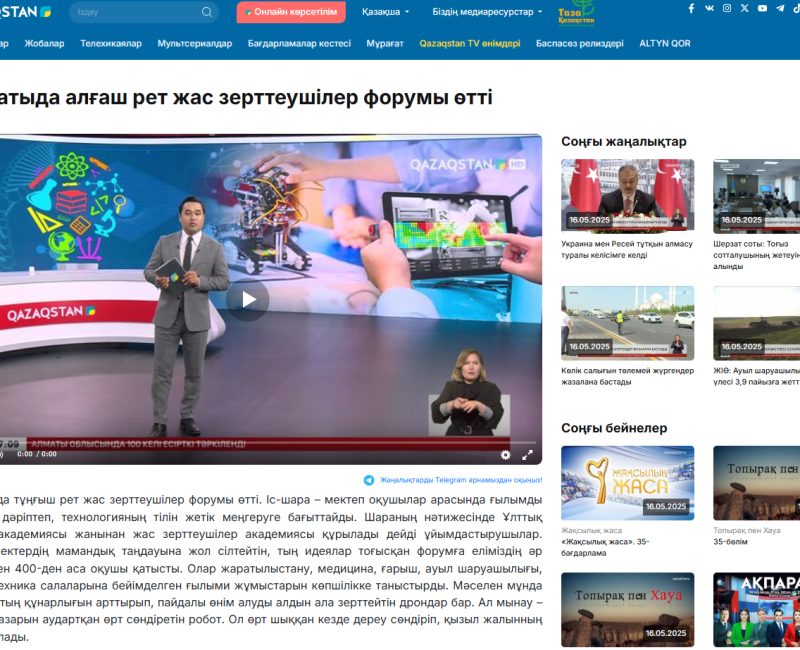Click the grey Топырақ пен Хауа category label
The width and height of the screenshot is (800, 650).
pyautogui.click(x=747, y=530)
